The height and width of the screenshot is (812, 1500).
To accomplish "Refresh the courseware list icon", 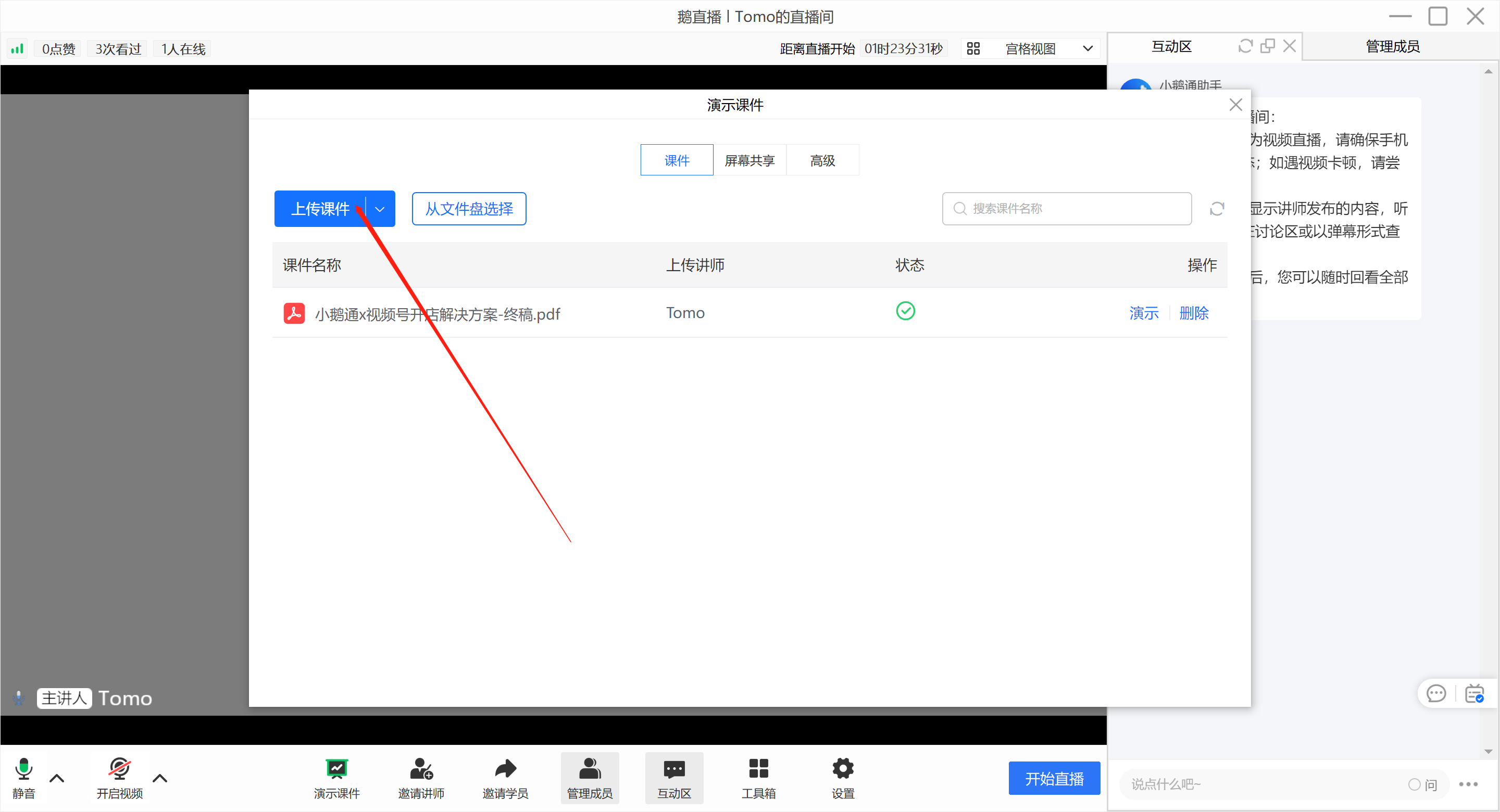I will (x=1217, y=208).
